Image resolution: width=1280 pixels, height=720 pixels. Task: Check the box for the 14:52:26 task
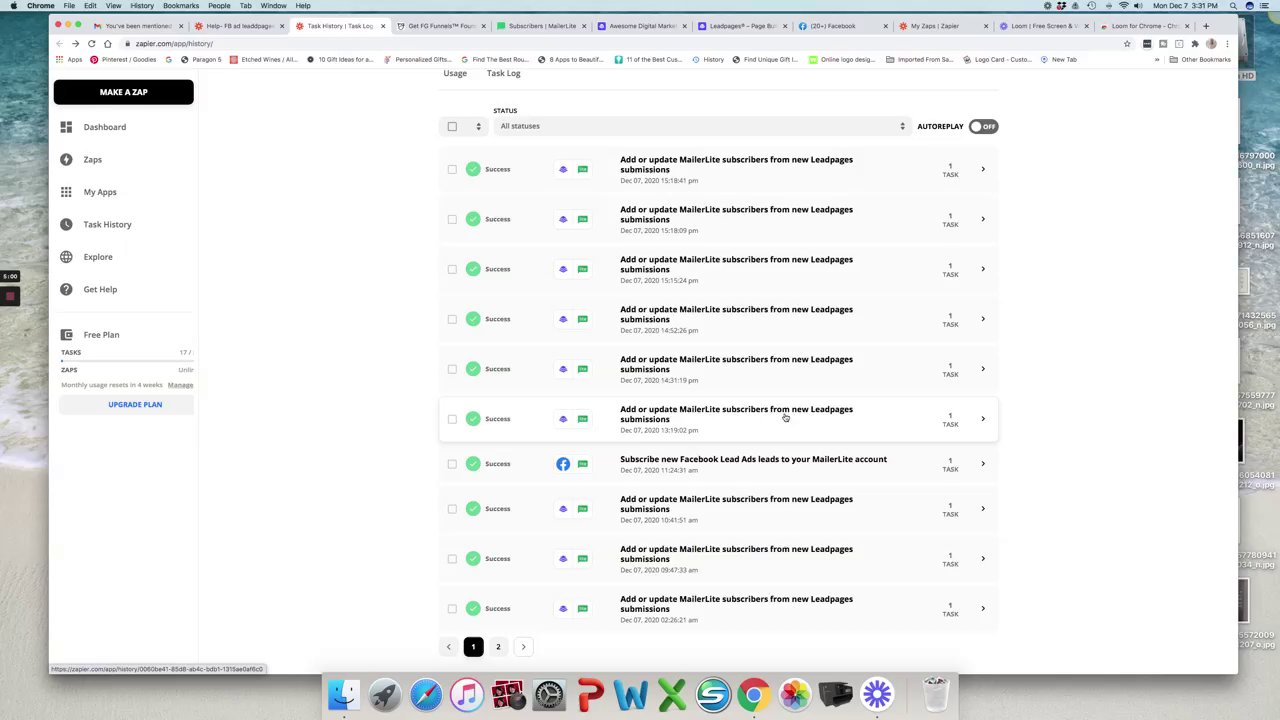tap(452, 319)
